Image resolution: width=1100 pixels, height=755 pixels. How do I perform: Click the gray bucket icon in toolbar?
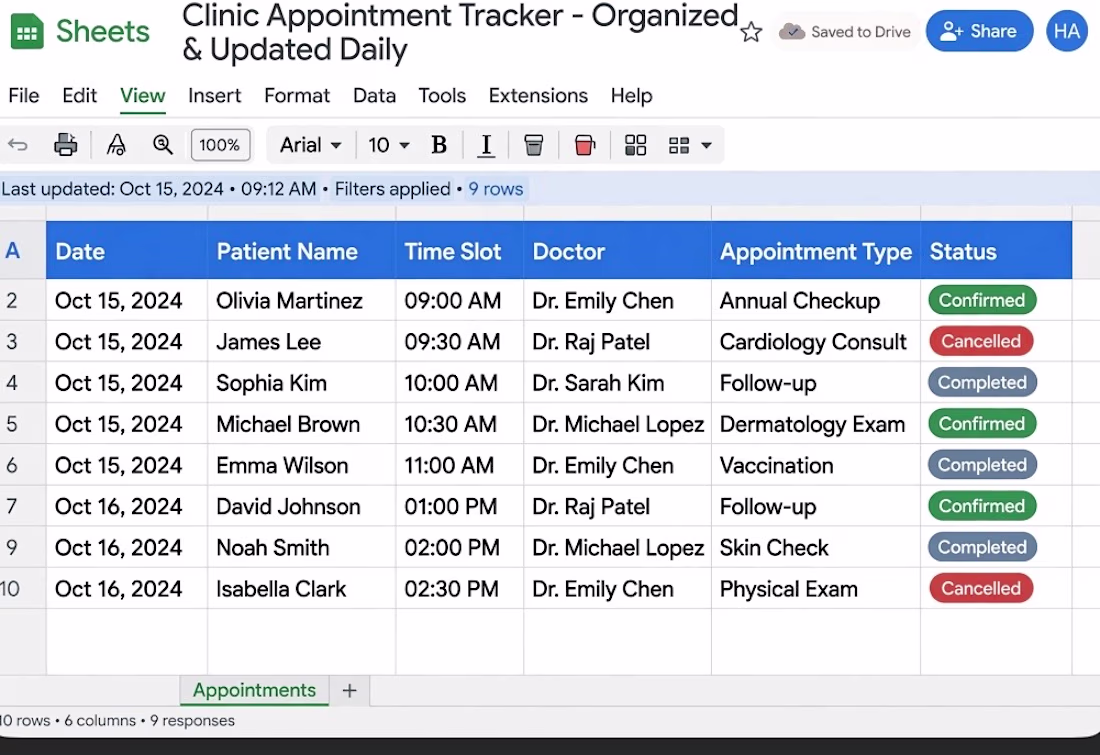(534, 145)
